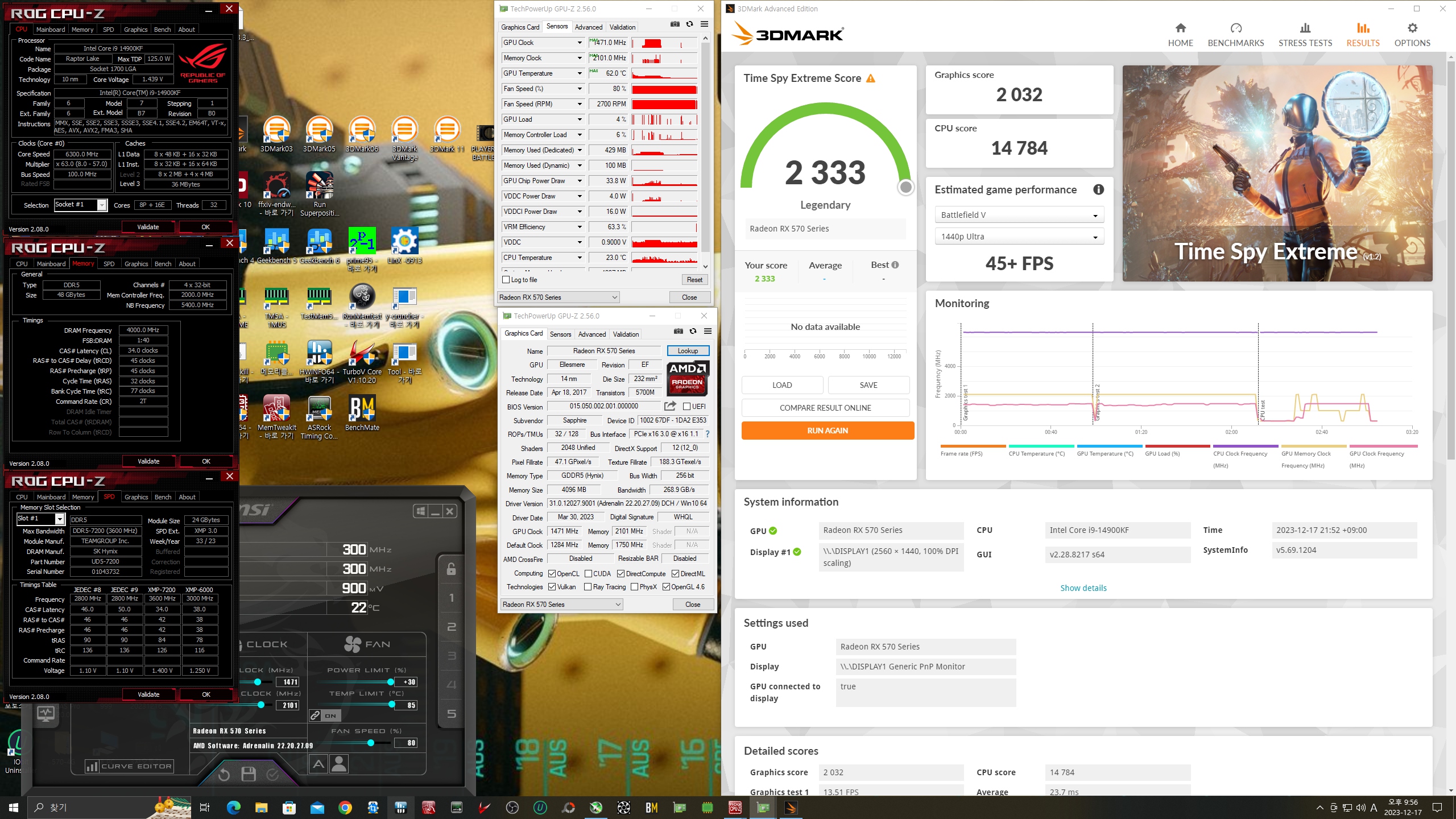Enable the Log to file checkbox
This screenshot has width=1456, height=819.
(506, 280)
